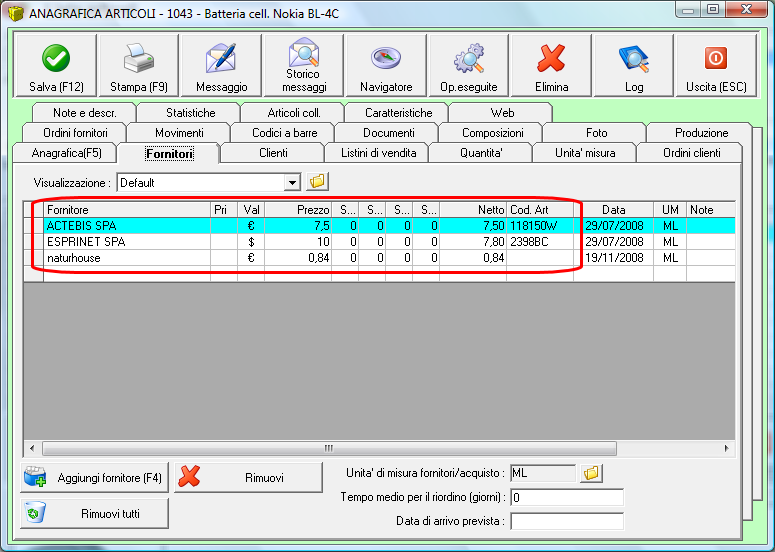Click the Prezzo column header
This screenshot has width=775, height=552.
click(x=298, y=210)
